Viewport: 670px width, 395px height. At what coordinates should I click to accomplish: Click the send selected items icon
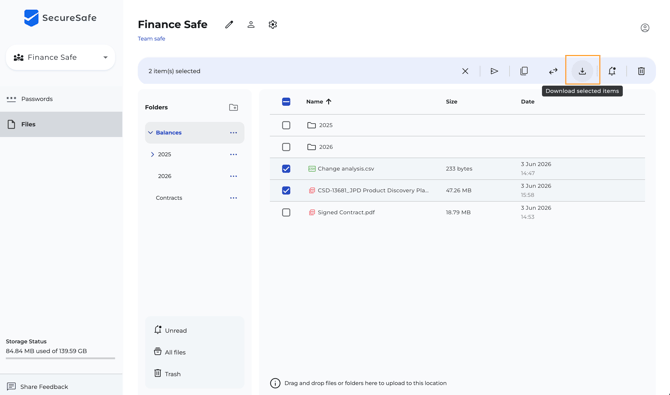pyautogui.click(x=494, y=71)
